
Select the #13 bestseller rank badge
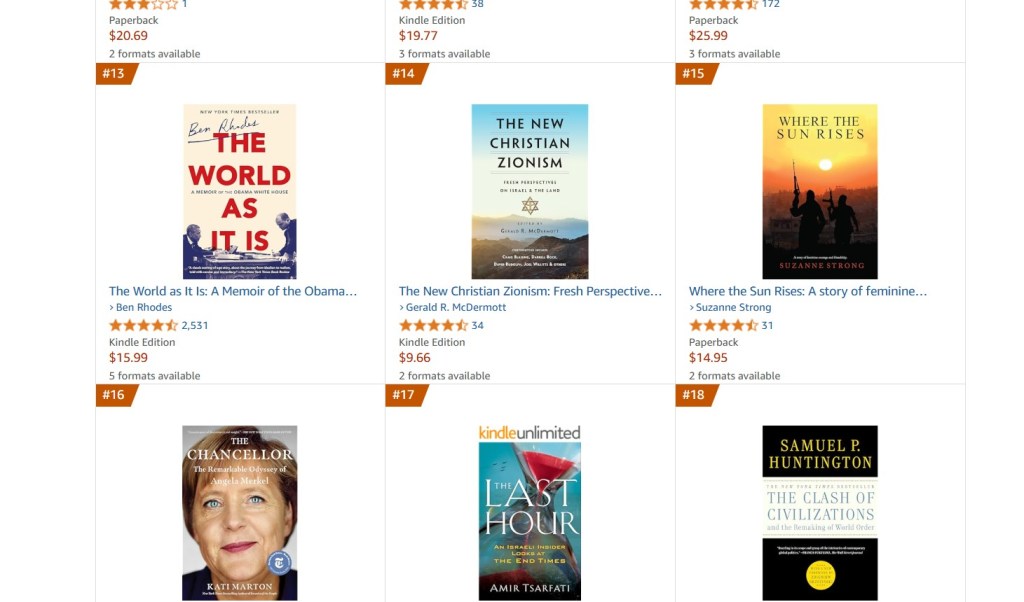click(x=113, y=73)
